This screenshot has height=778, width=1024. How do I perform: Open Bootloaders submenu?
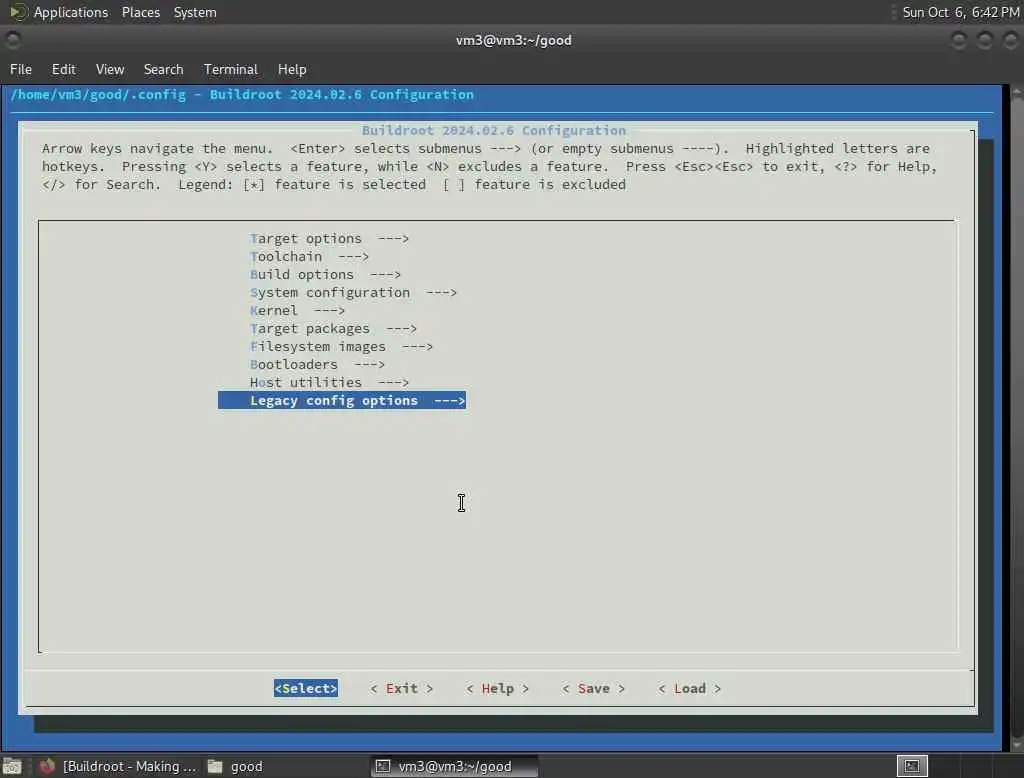click(x=317, y=365)
